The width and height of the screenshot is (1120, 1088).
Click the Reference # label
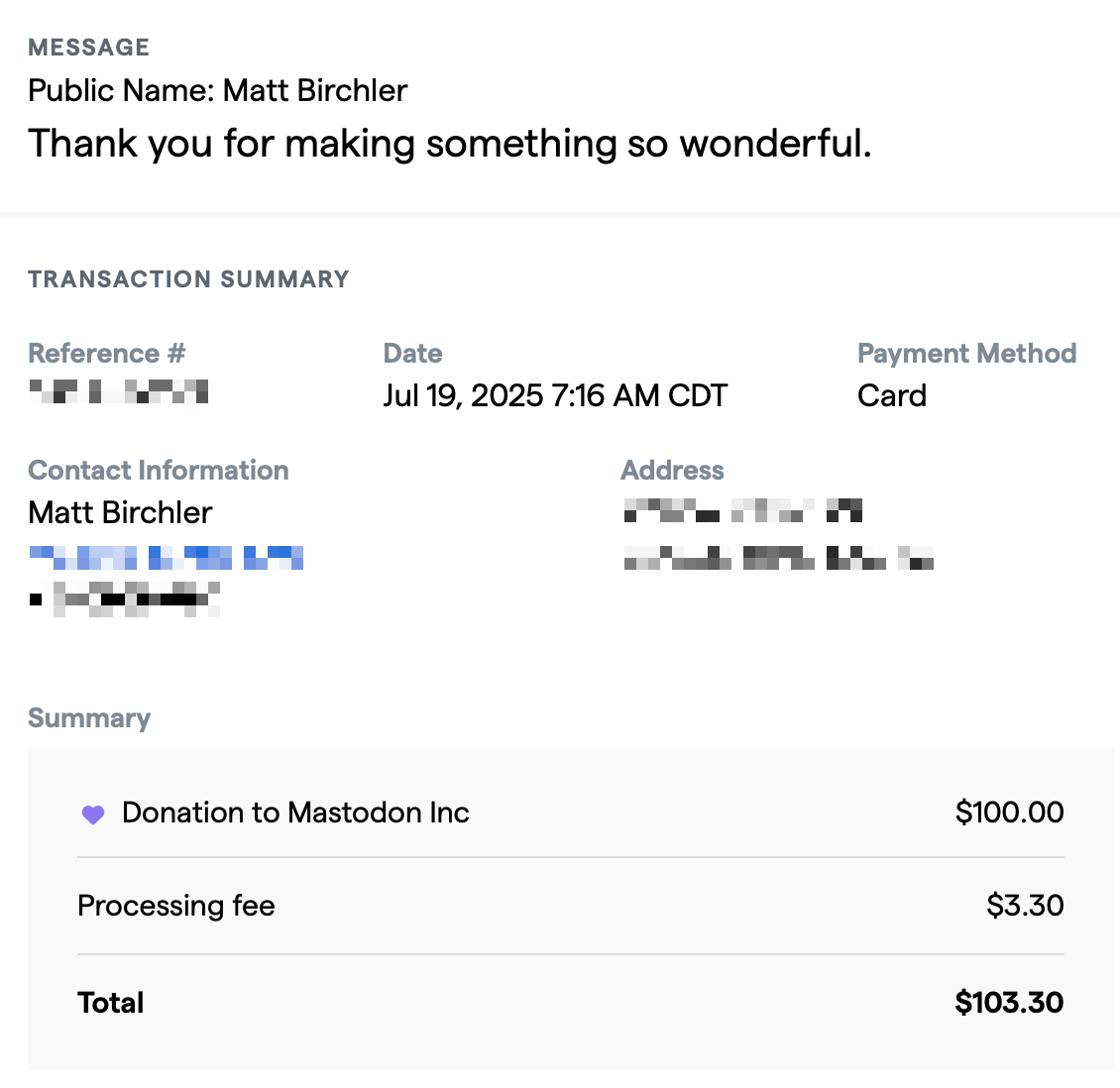click(106, 354)
